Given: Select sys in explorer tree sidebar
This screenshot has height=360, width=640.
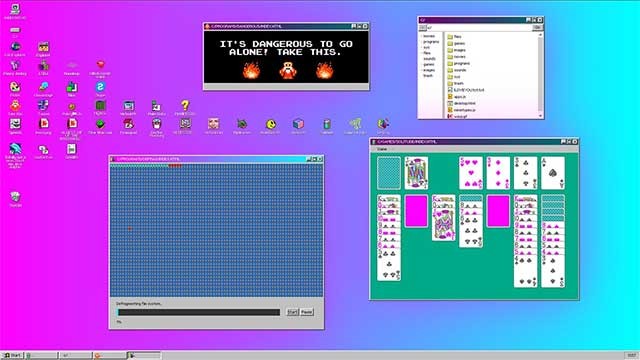Looking at the screenshot, I should tap(427, 47).
